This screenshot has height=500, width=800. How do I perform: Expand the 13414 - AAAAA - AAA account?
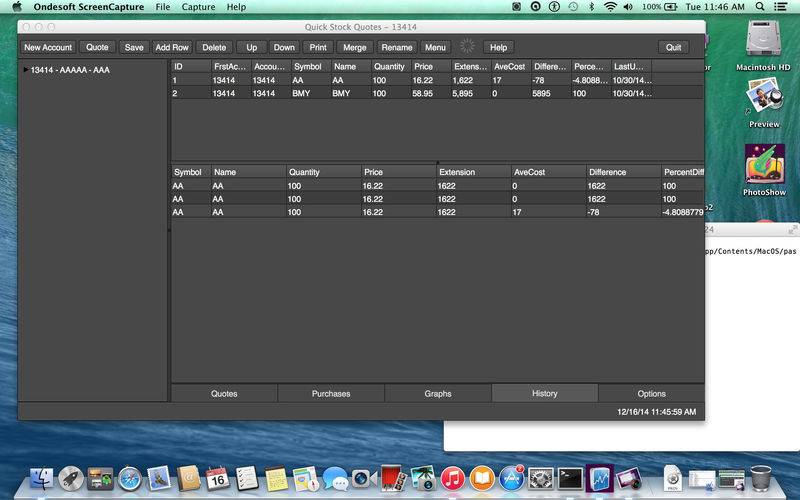[26, 70]
